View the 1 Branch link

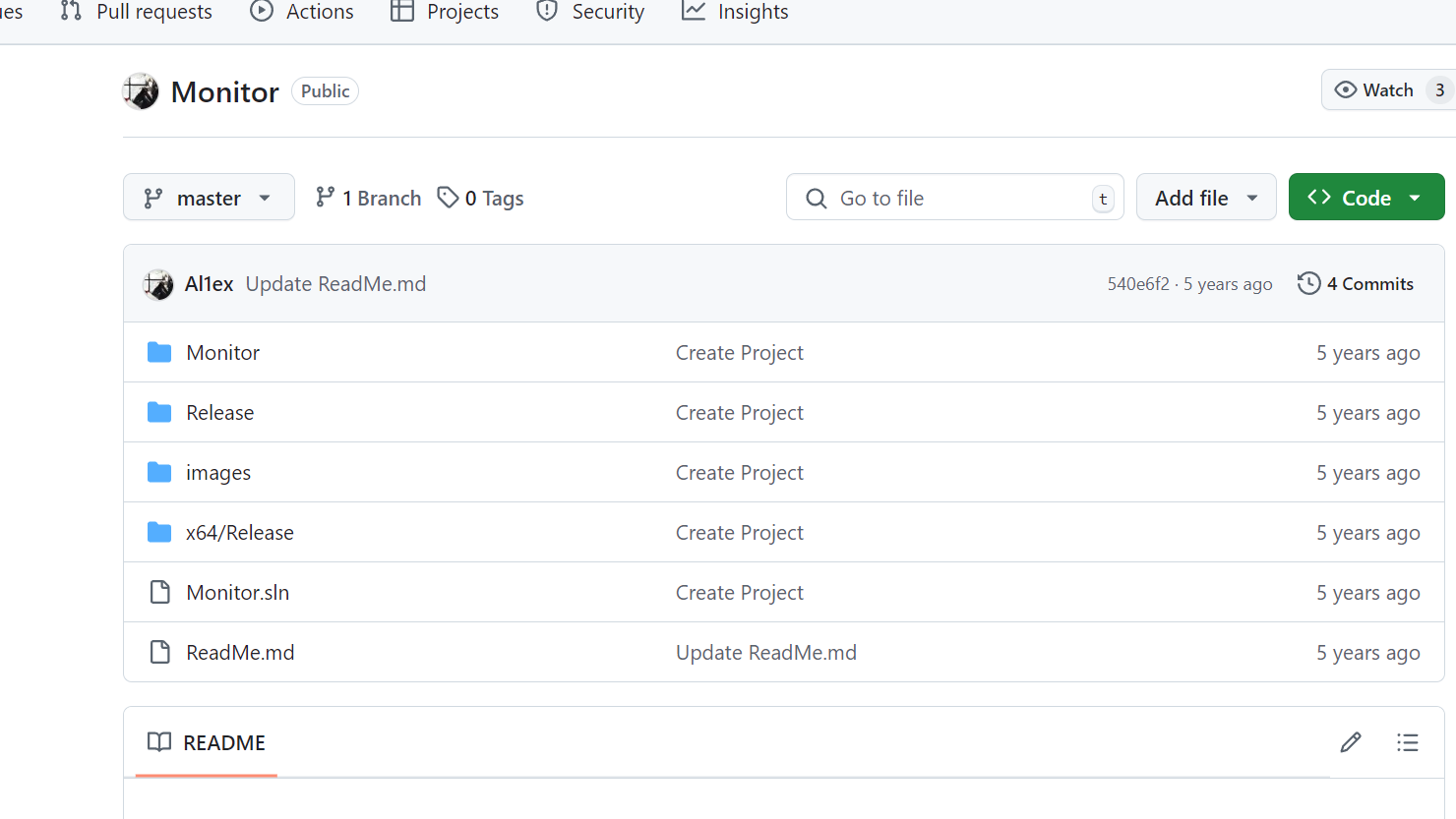click(368, 198)
